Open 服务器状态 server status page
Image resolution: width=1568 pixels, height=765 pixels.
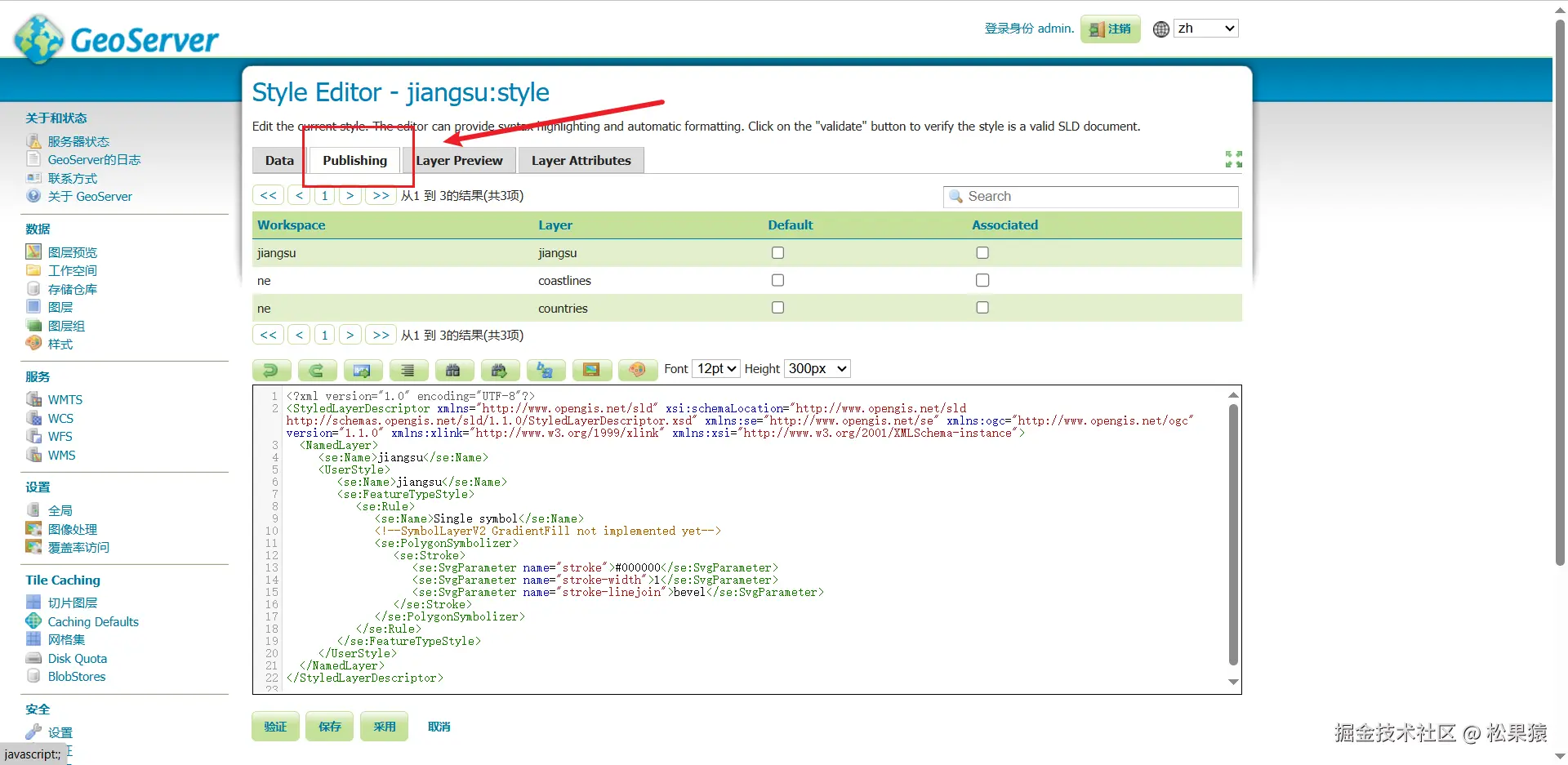point(78,141)
